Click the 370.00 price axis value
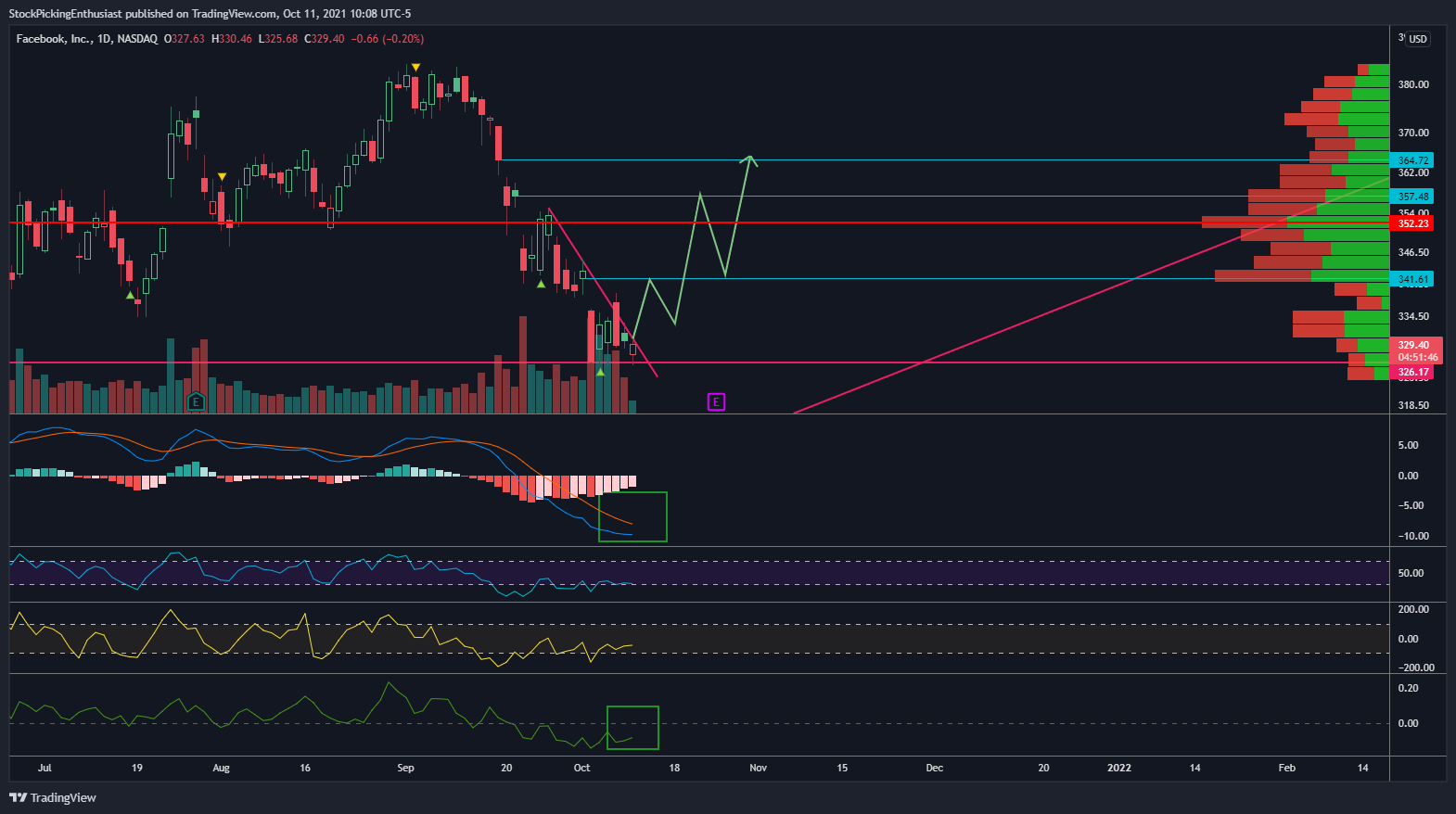This screenshot has height=814, width=1456. tap(1413, 133)
